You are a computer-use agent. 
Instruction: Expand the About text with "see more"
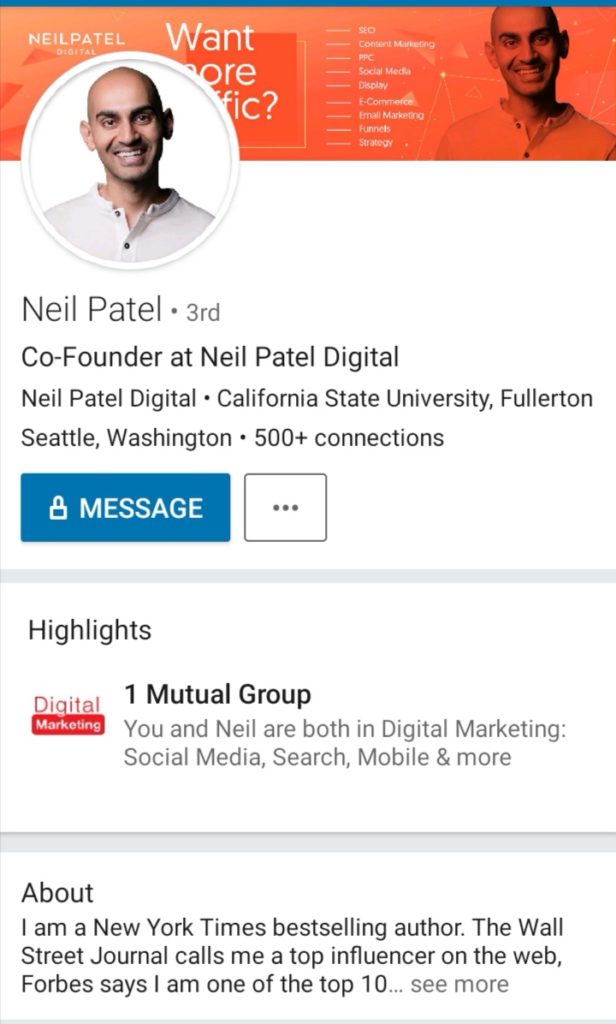[459, 984]
